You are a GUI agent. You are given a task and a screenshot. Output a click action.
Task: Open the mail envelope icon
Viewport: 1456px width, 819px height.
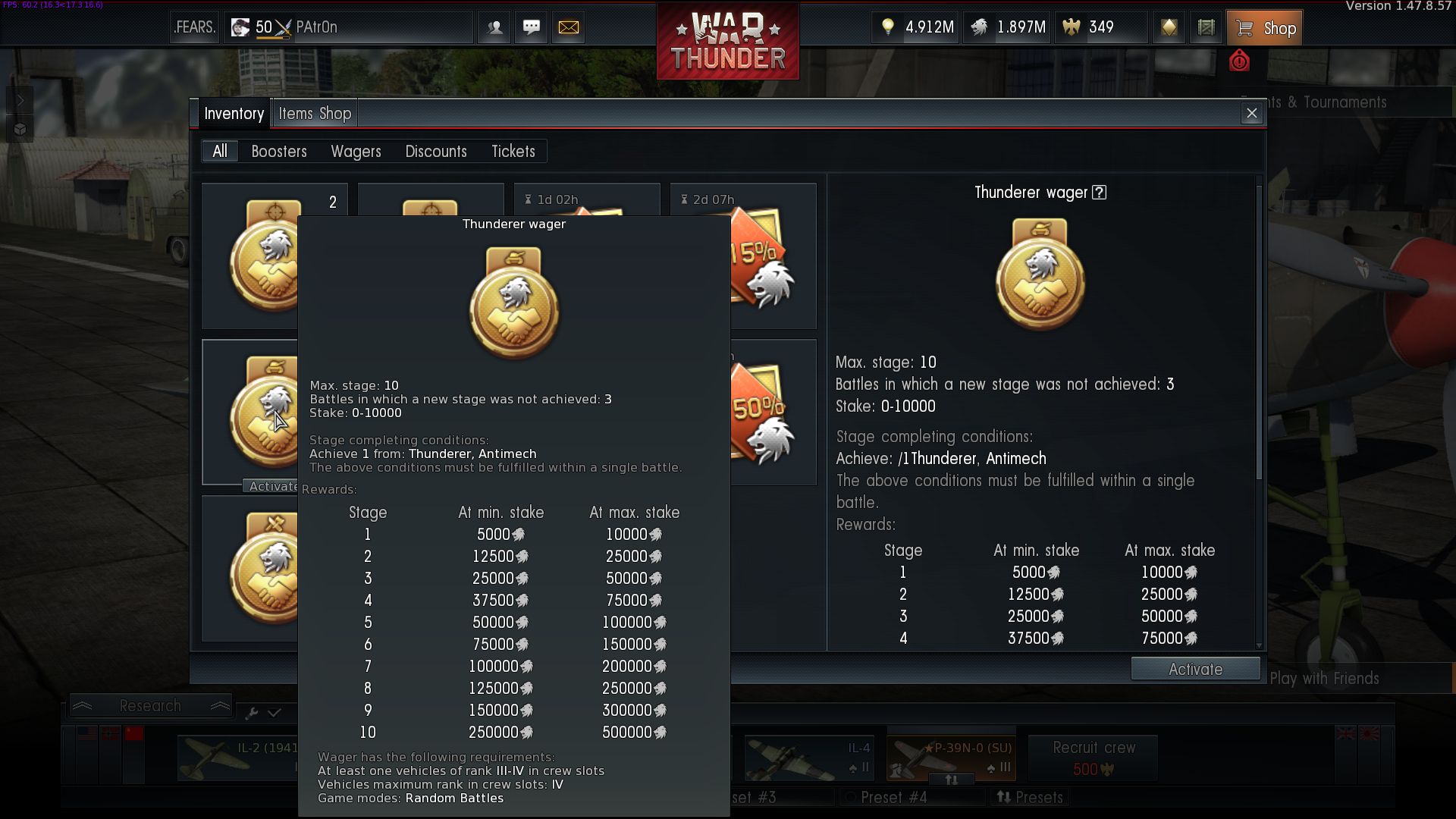[568, 27]
